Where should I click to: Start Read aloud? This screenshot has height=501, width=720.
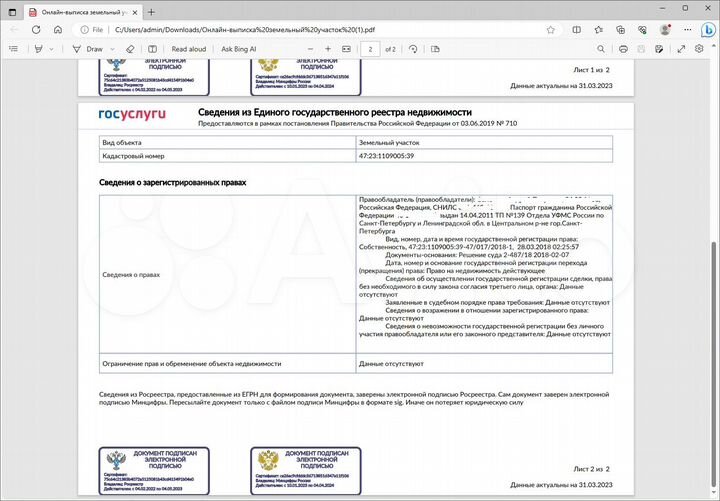point(189,49)
